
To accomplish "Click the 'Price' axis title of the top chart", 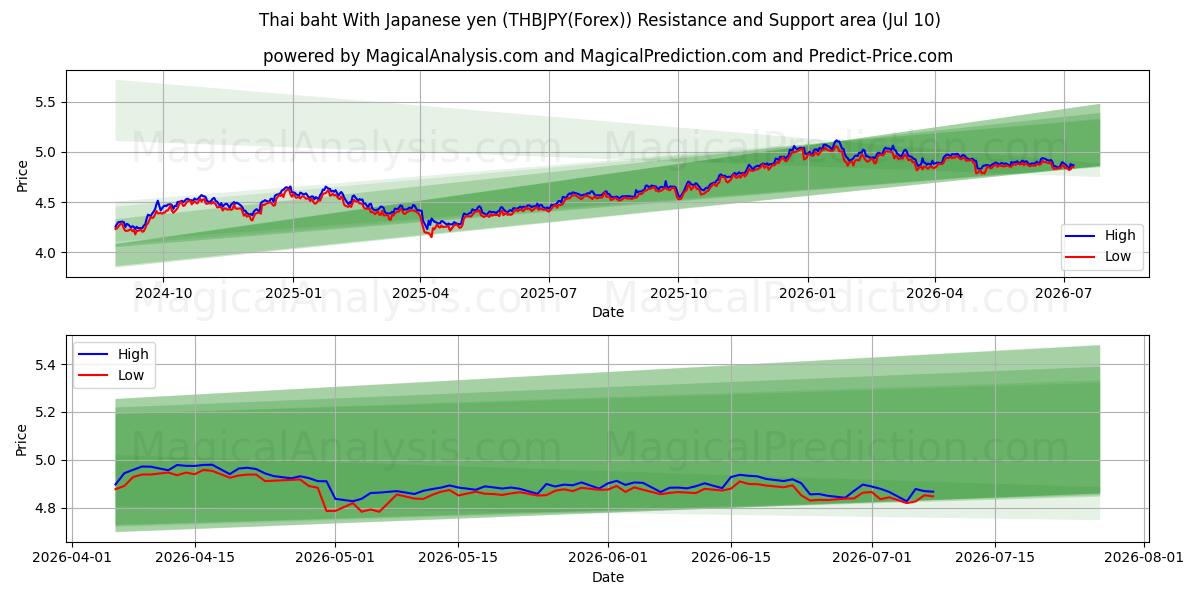I will 22,174.
